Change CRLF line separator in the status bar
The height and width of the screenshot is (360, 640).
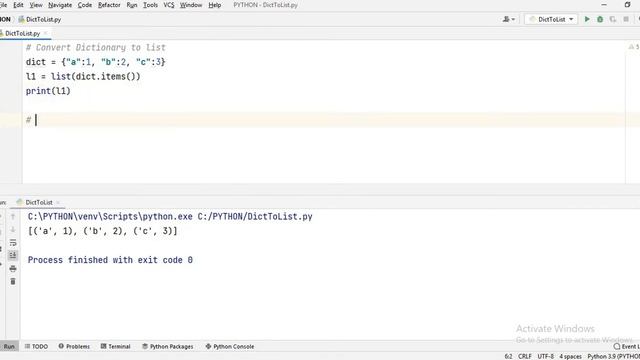point(525,356)
